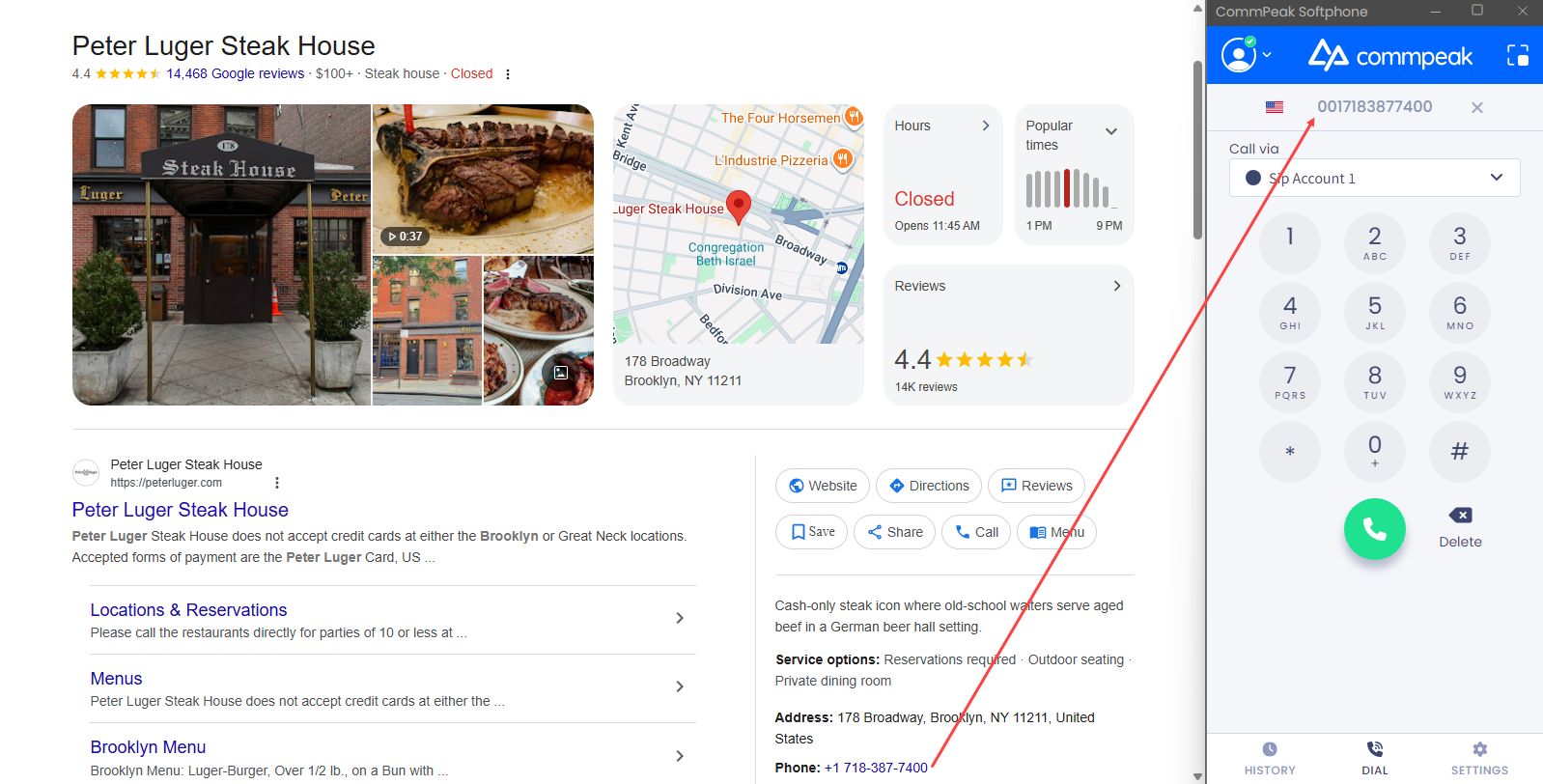Viewport: 1543px width, 784px height.
Task: Switch to the History tab in the softphone
Action: (1270, 759)
